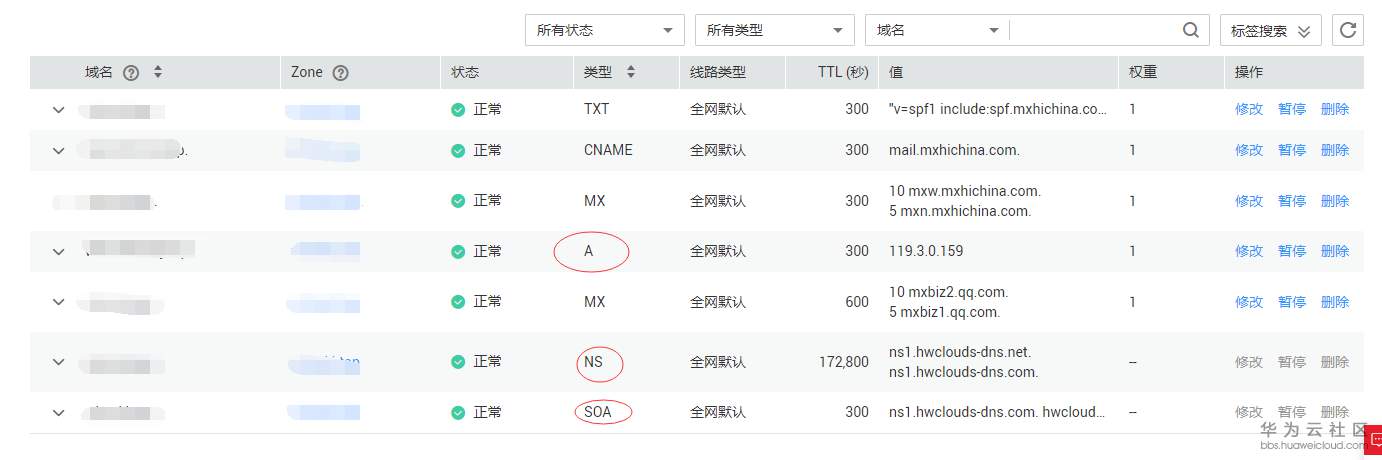Click the search text input field
1382x460 pixels.
1094,30
